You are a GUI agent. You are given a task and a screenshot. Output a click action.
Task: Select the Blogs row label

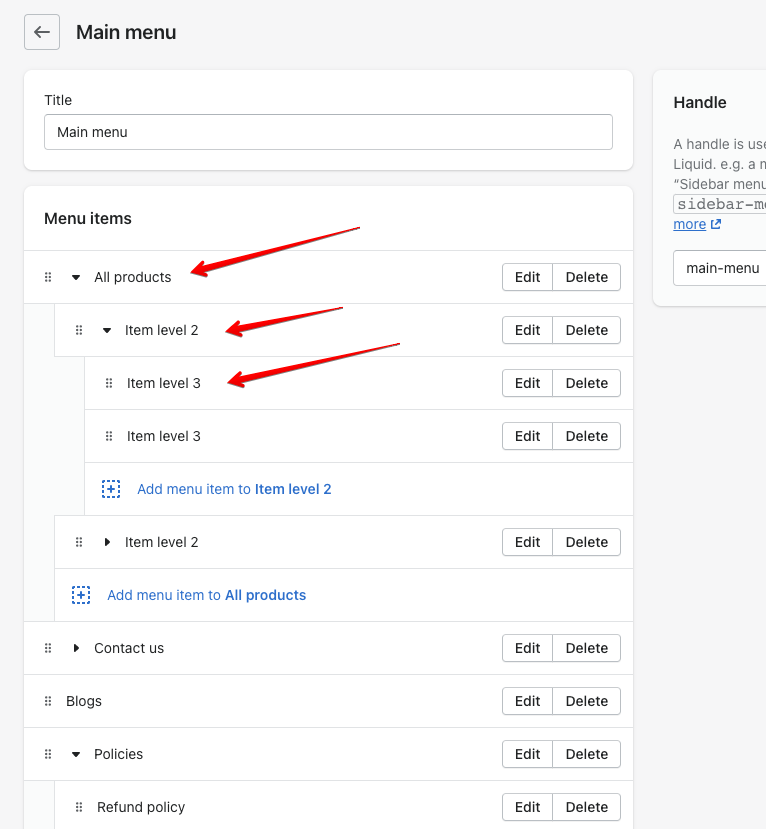pyautogui.click(x=84, y=701)
